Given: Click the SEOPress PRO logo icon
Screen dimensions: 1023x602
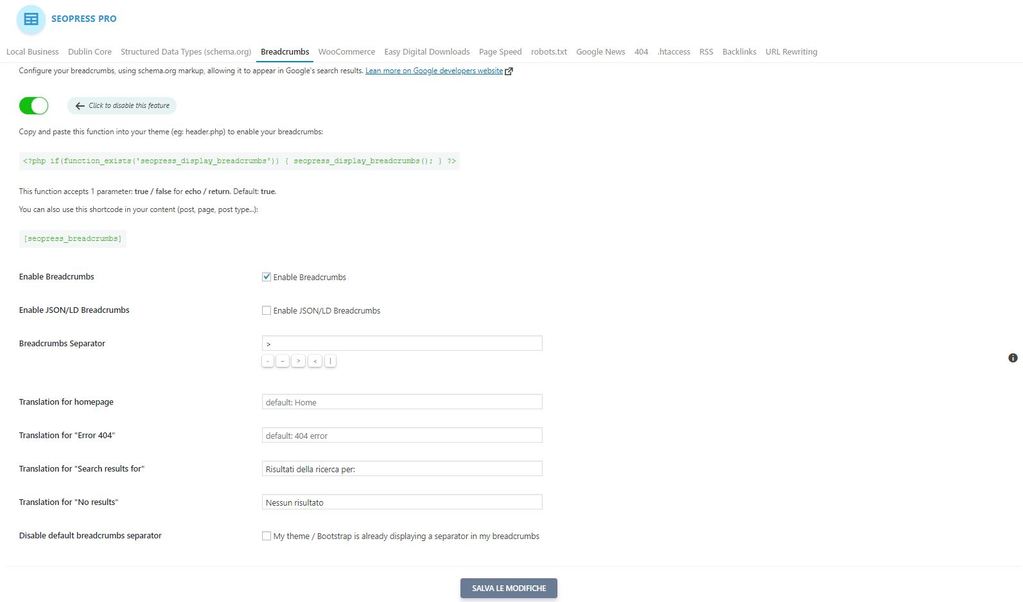Looking at the screenshot, I should click(x=31, y=20).
